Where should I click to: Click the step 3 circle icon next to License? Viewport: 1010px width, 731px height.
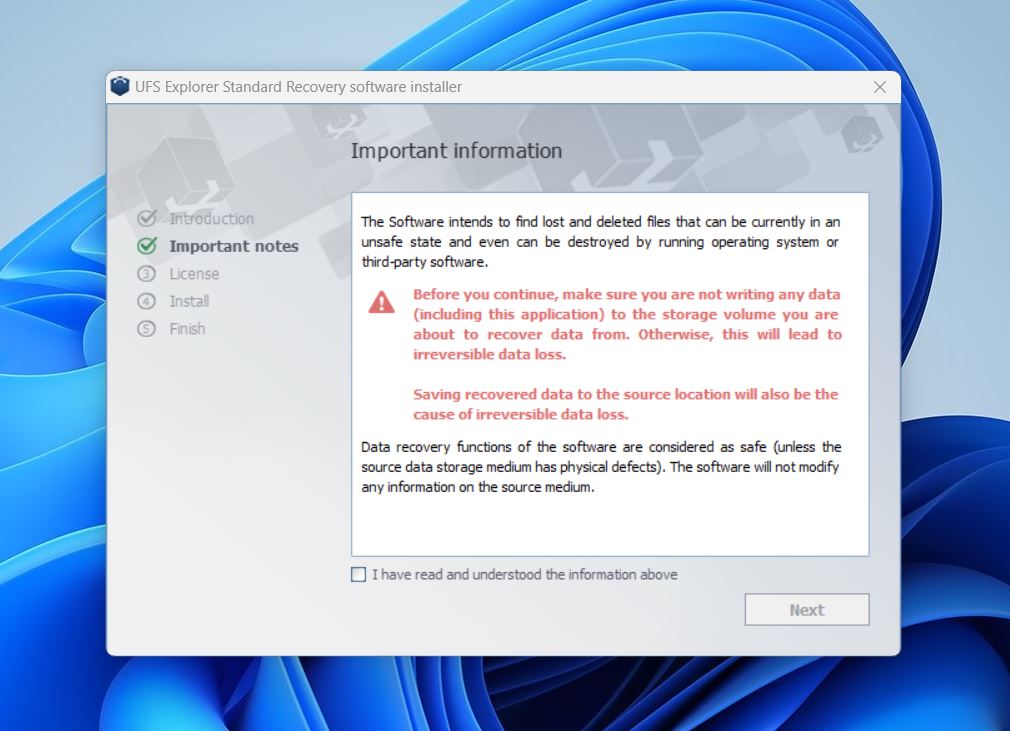(x=146, y=274)
